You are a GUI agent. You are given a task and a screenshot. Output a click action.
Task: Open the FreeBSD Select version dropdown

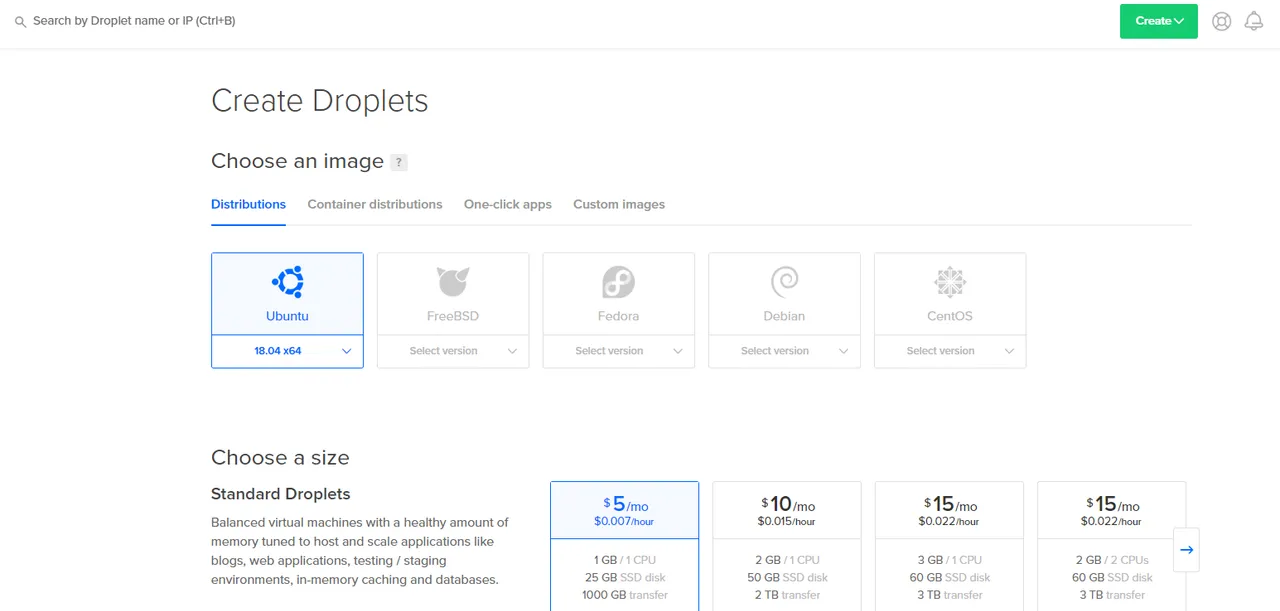453,351
